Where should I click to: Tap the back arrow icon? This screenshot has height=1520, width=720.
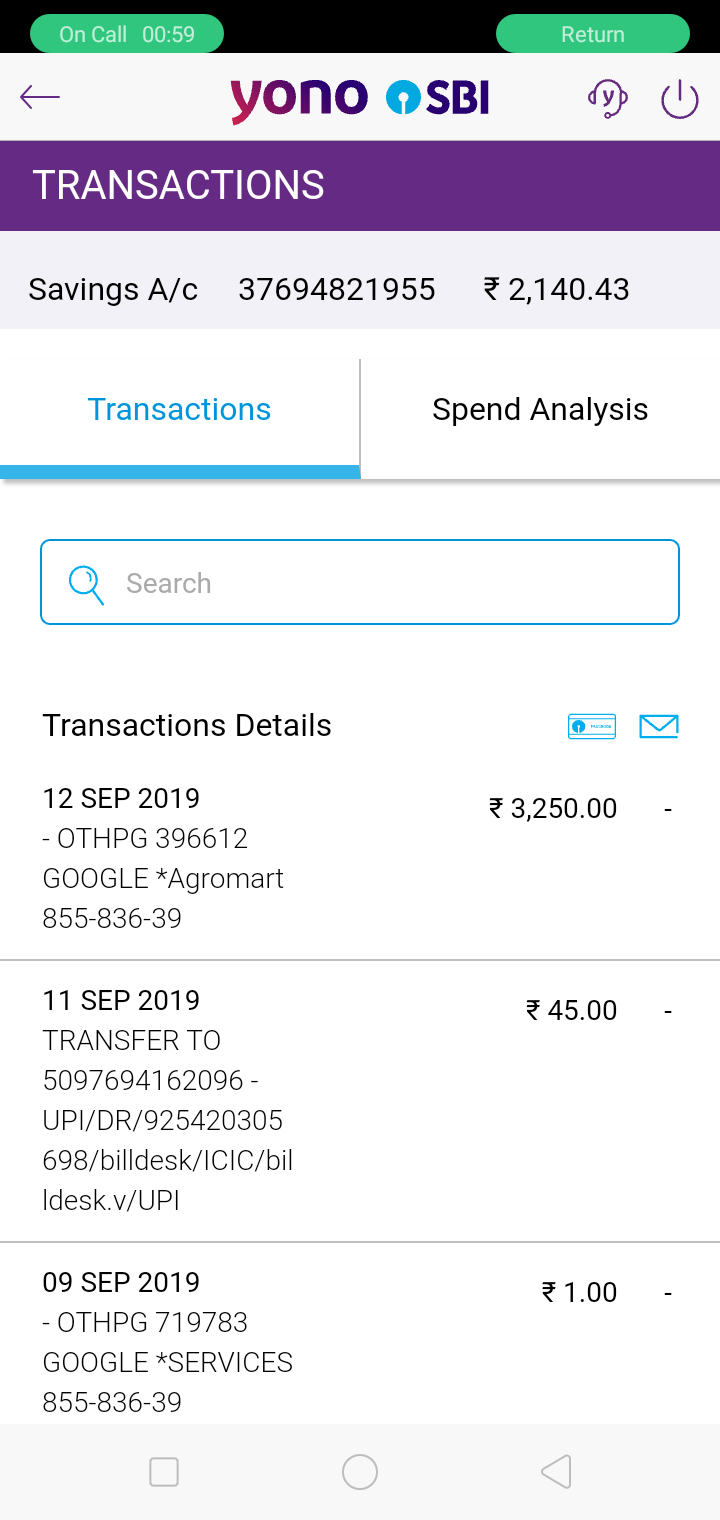[40, 97]
